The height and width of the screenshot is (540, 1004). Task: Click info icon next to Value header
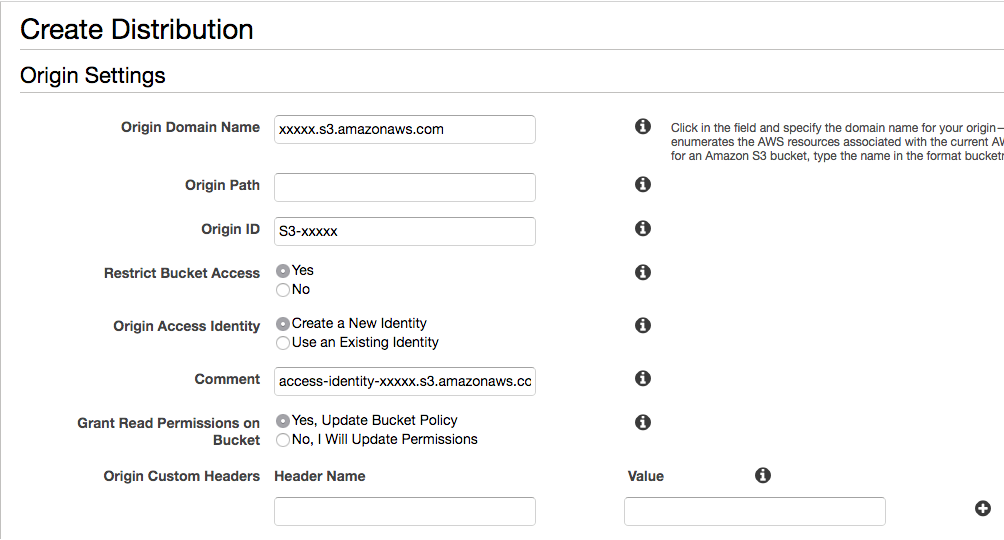coord(763,475)
